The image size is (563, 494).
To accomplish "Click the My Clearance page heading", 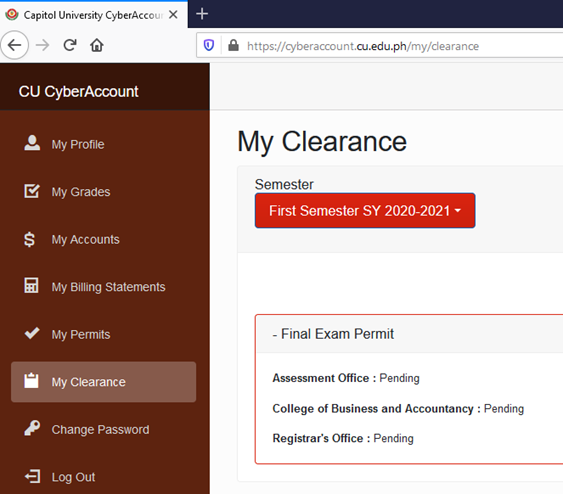I will (322, 142).
